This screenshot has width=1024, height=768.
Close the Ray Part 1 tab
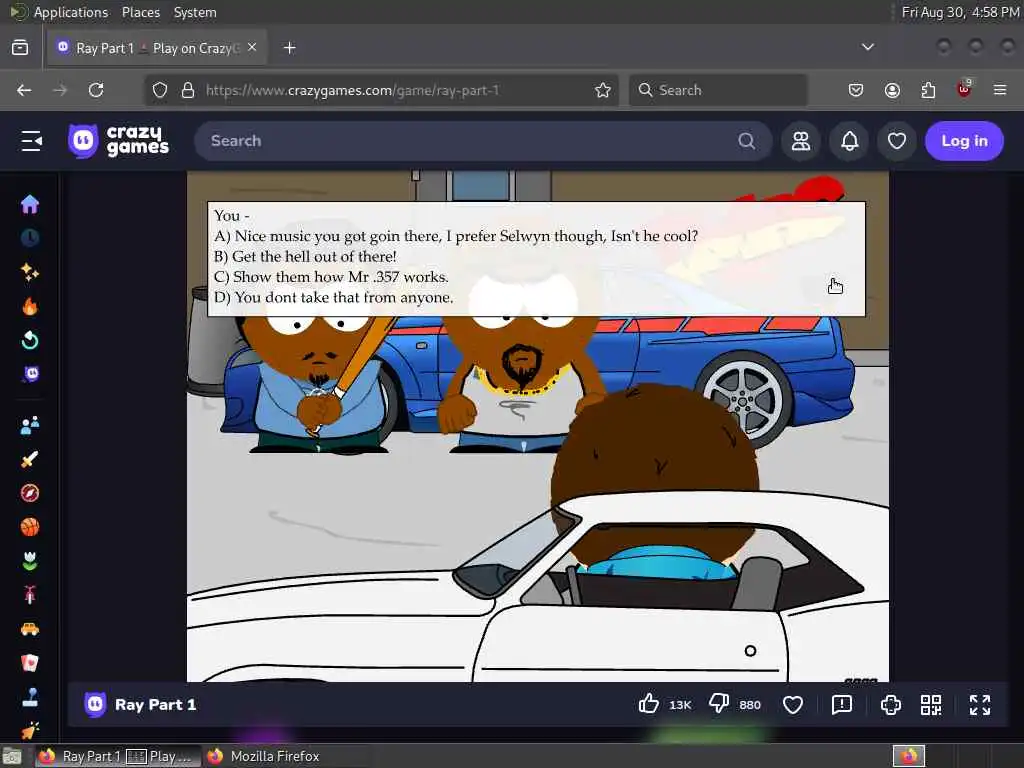[252, 47]
